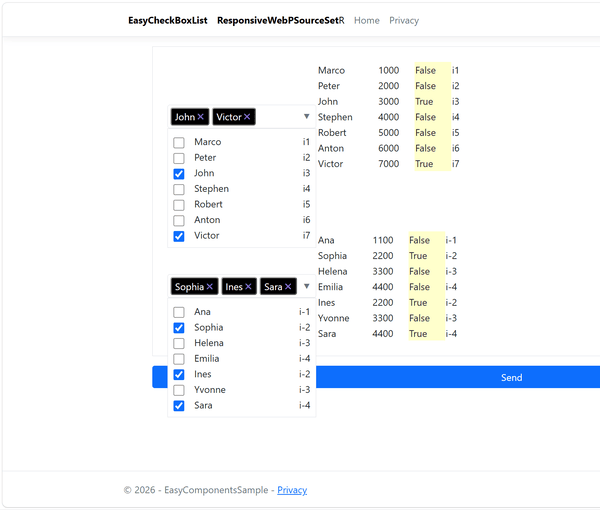Remove the Sophia tag with its x icon
600x510 pixels.
pyautogui.click(x=210, y=287)
